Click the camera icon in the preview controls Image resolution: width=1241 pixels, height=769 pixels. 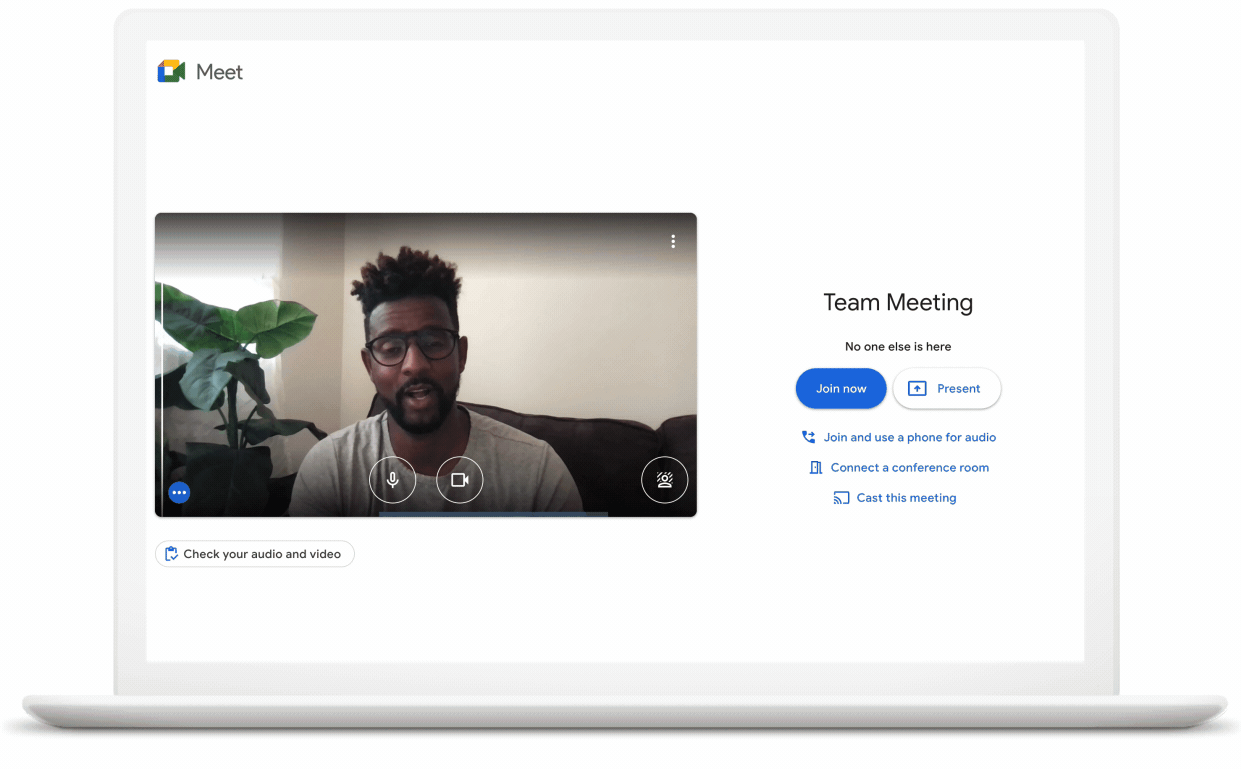click(459, 480)
